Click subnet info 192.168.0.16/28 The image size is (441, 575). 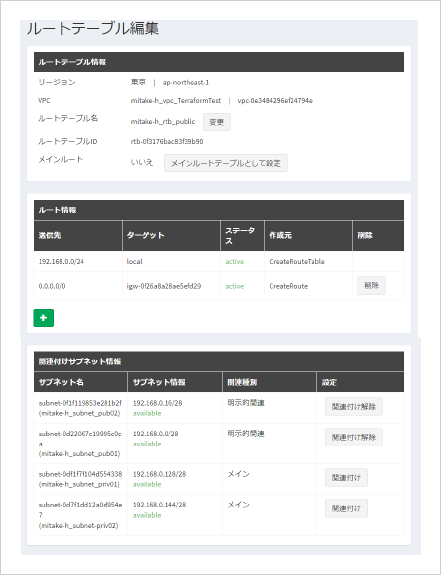[x=157, y=403]
